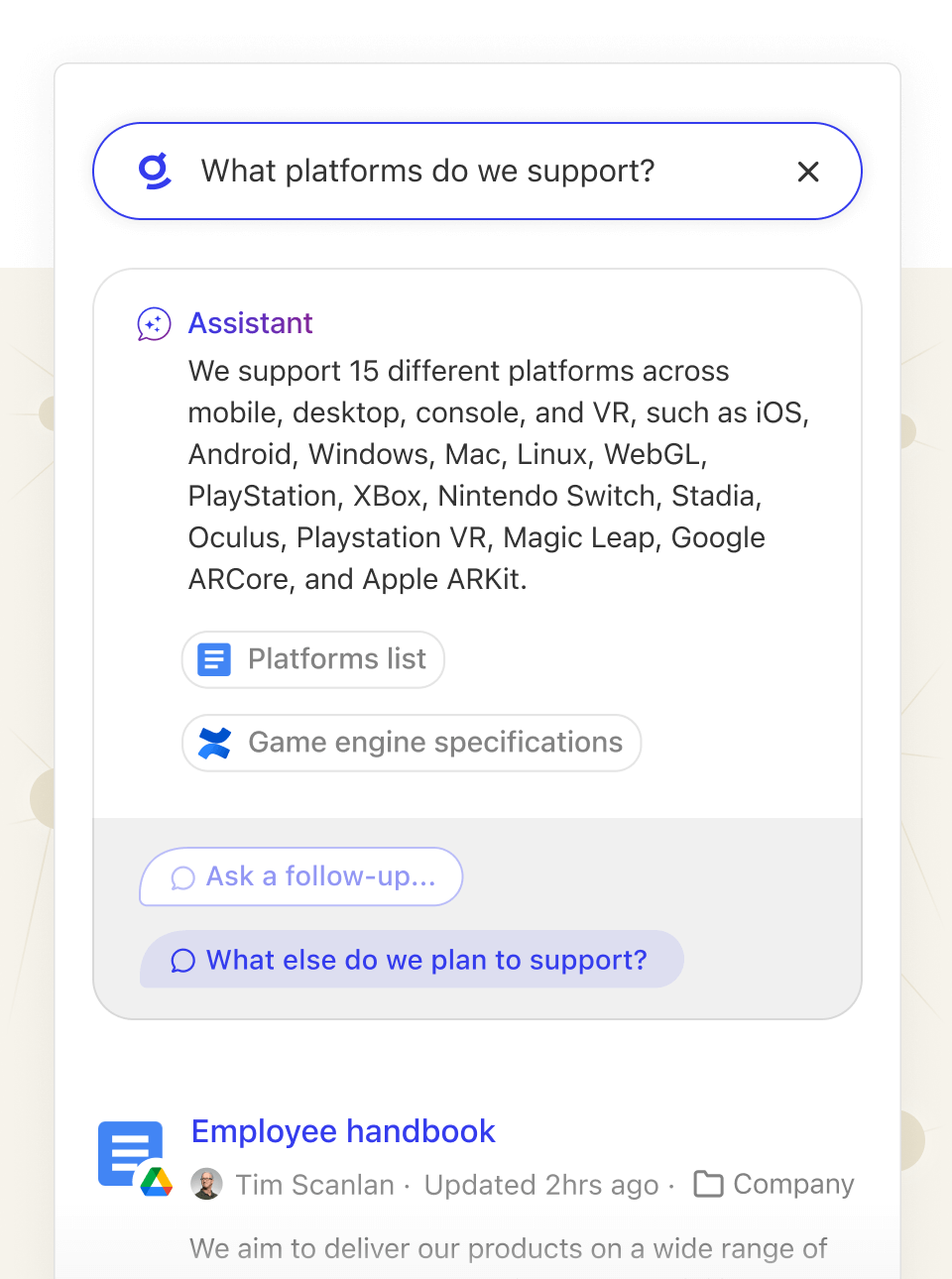This screenshot has width=952, height=1279.
Task: Open Game engine specifications source
Action: coord(435,743)
